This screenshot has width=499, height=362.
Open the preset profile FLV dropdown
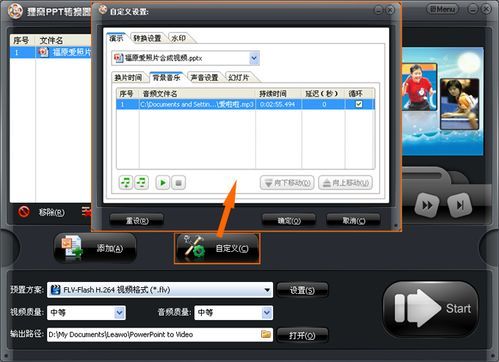point(267,290)
